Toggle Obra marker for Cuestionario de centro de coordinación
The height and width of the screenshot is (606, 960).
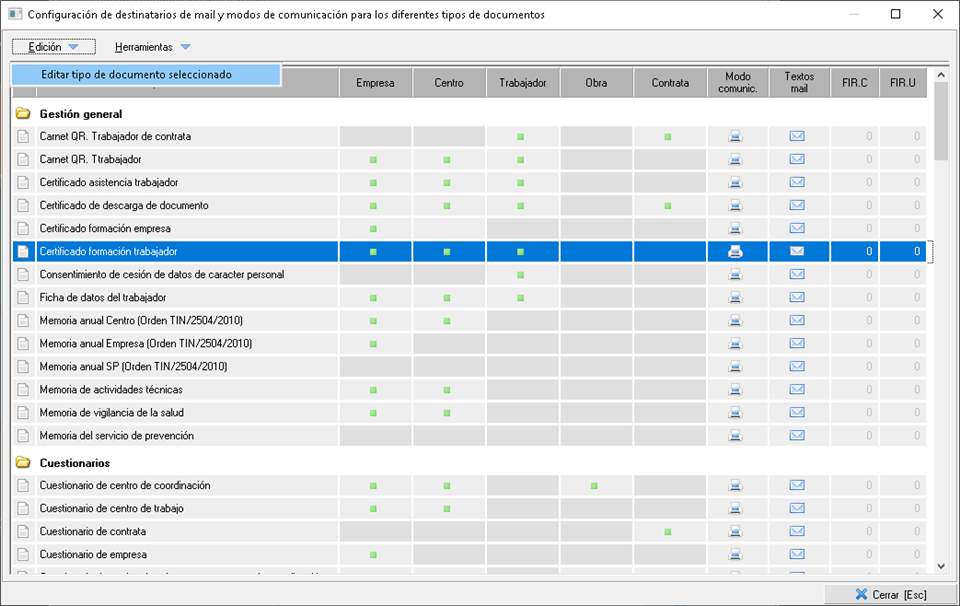click(594, 486)
